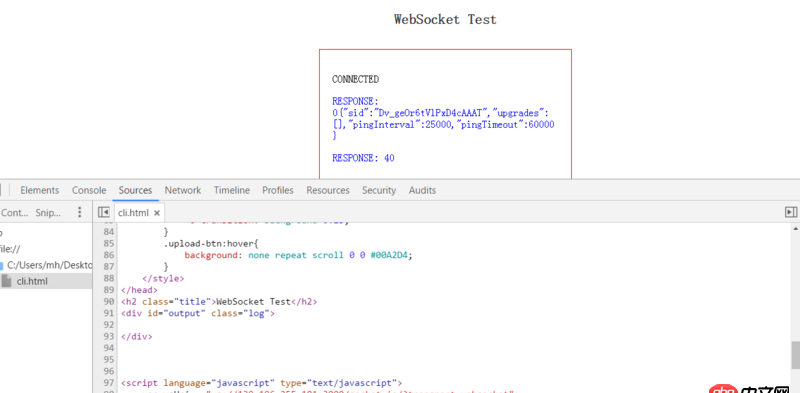Click the source editor vertical scrollbar thumb
The width and height of the screenshot is (800, 393).
(795, 355)
